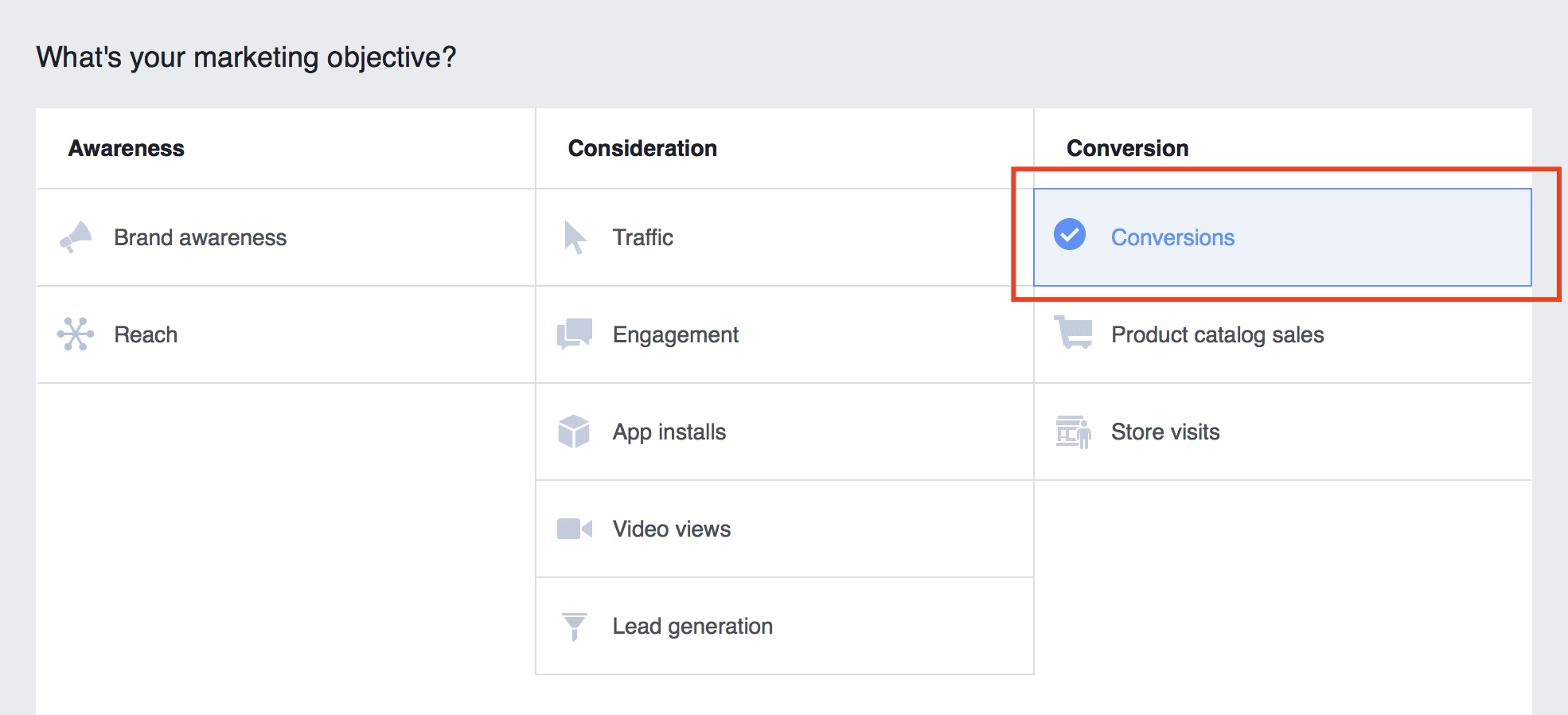Viewport: 1568px width, 715px height.
Task: Click the Lead generation funnel icon
Action: click(574, 627)
